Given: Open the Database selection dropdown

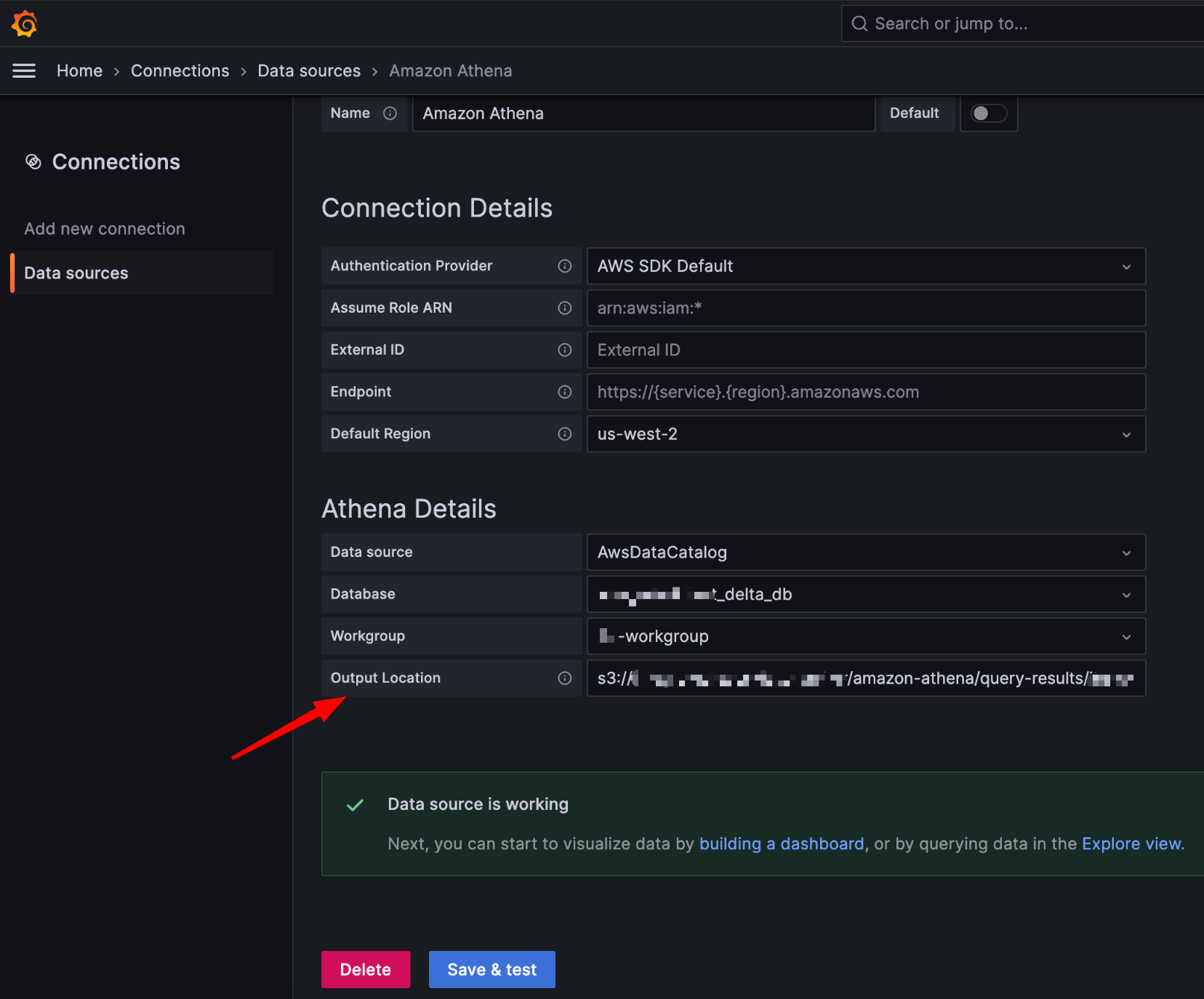Looking at the screenshot, I should pos(1126,594).
